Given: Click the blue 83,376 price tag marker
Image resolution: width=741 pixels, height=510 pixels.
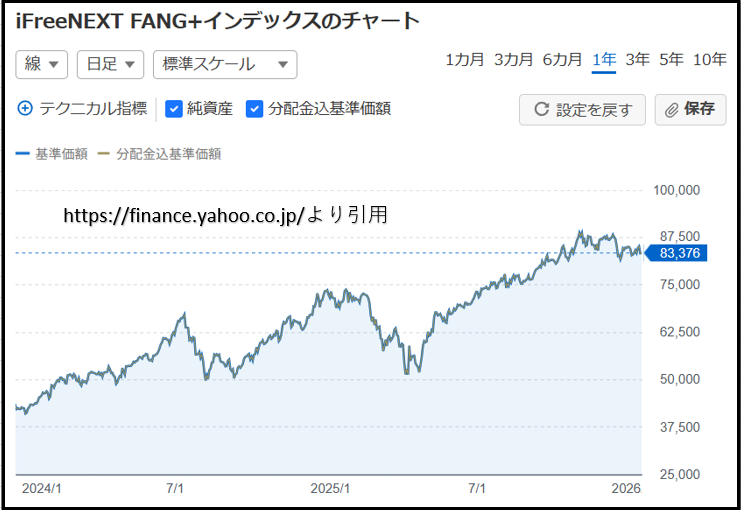Looking at the screenshot, I should point(681,253).
